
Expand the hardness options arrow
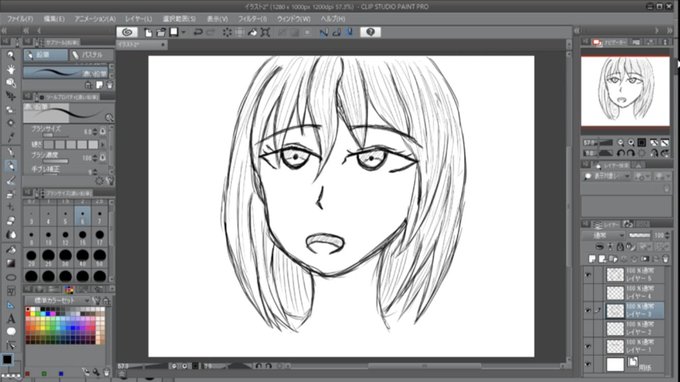[x=103, y=144]
